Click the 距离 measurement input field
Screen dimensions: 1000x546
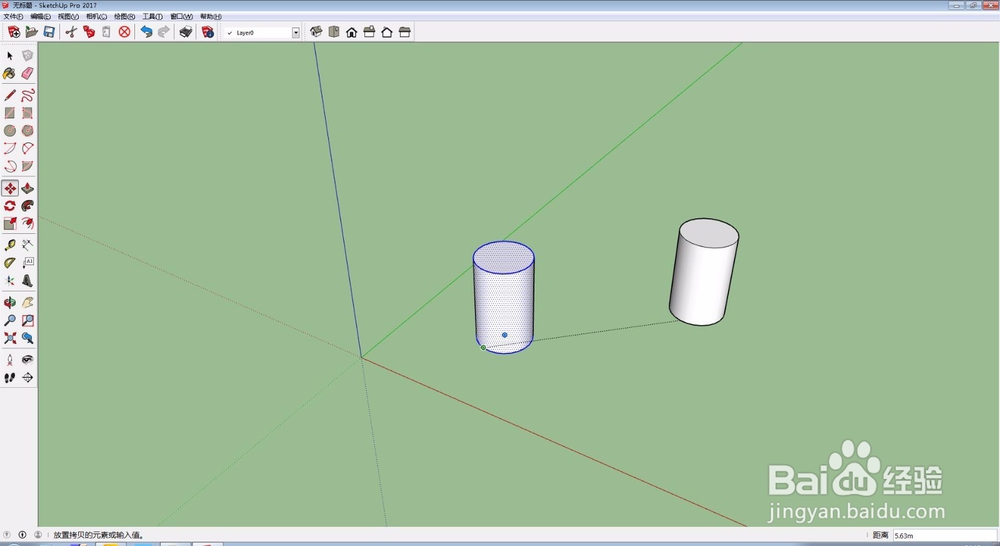point(945,535)
